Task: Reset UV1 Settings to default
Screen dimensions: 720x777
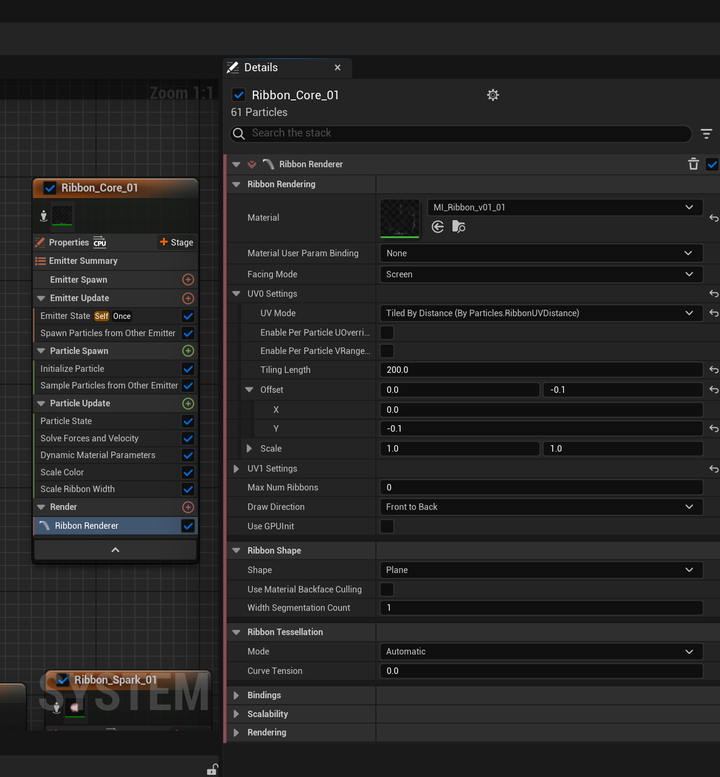Action: (714, 469)
